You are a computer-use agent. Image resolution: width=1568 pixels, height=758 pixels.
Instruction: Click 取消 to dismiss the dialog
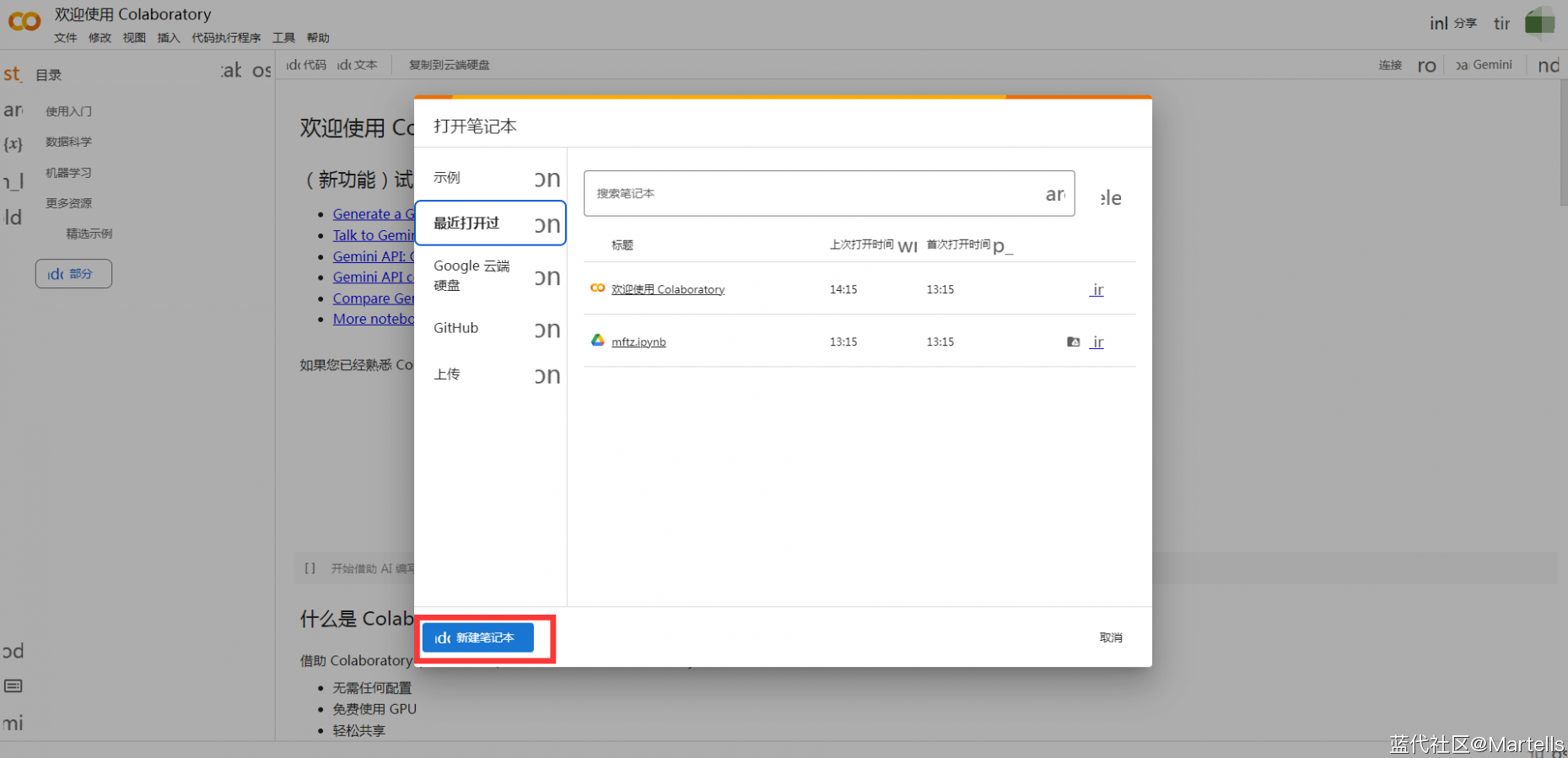1110,637
